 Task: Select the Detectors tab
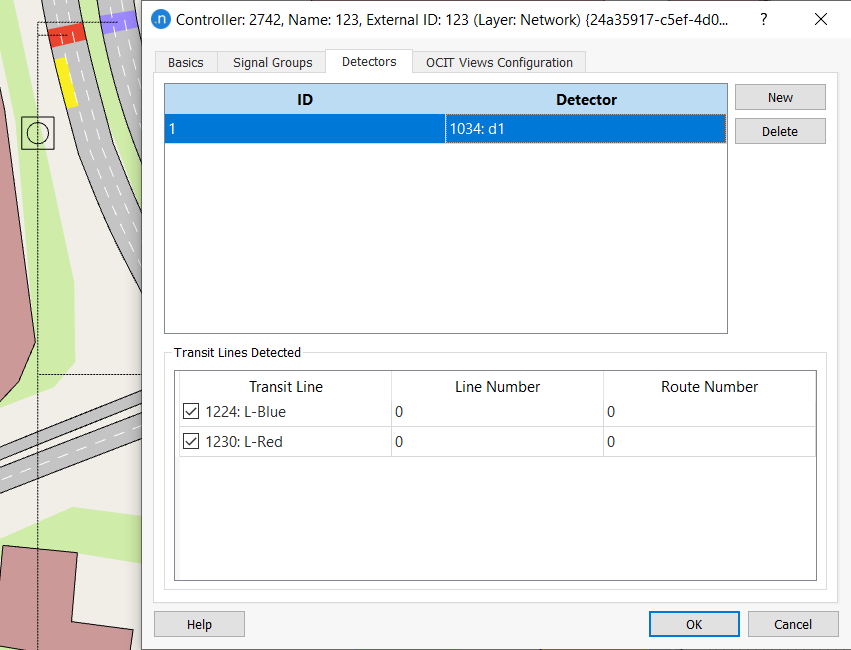[368, 61]
